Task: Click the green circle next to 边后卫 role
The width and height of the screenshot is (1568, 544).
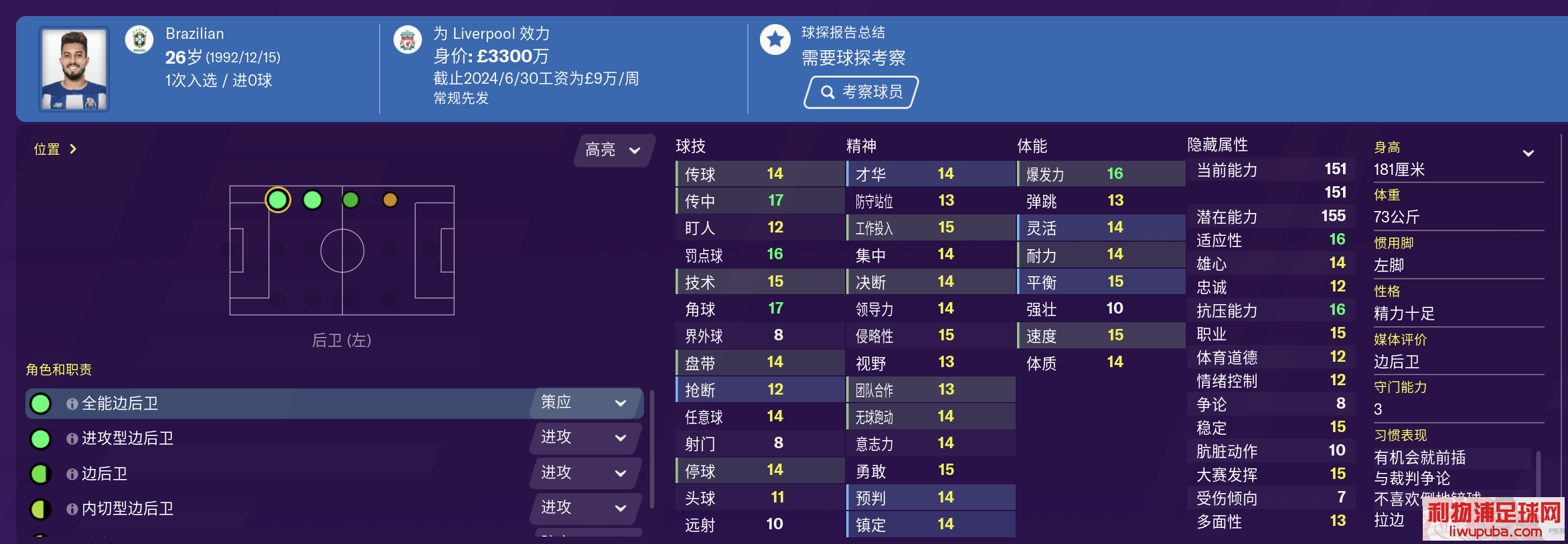Action: pyautogui.click(x=41, y=474)
